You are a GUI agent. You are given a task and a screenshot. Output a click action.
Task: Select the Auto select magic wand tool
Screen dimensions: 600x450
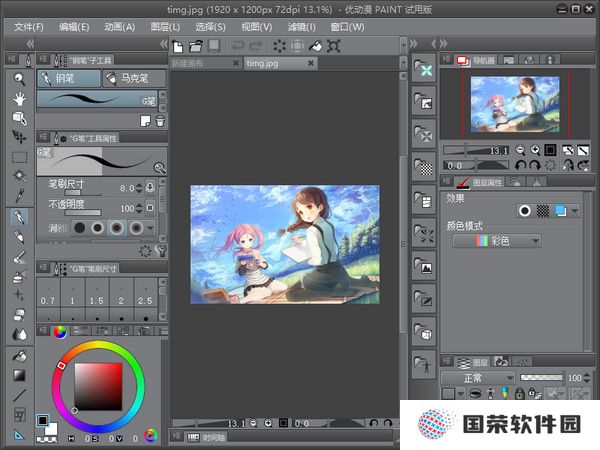(19, 176)
